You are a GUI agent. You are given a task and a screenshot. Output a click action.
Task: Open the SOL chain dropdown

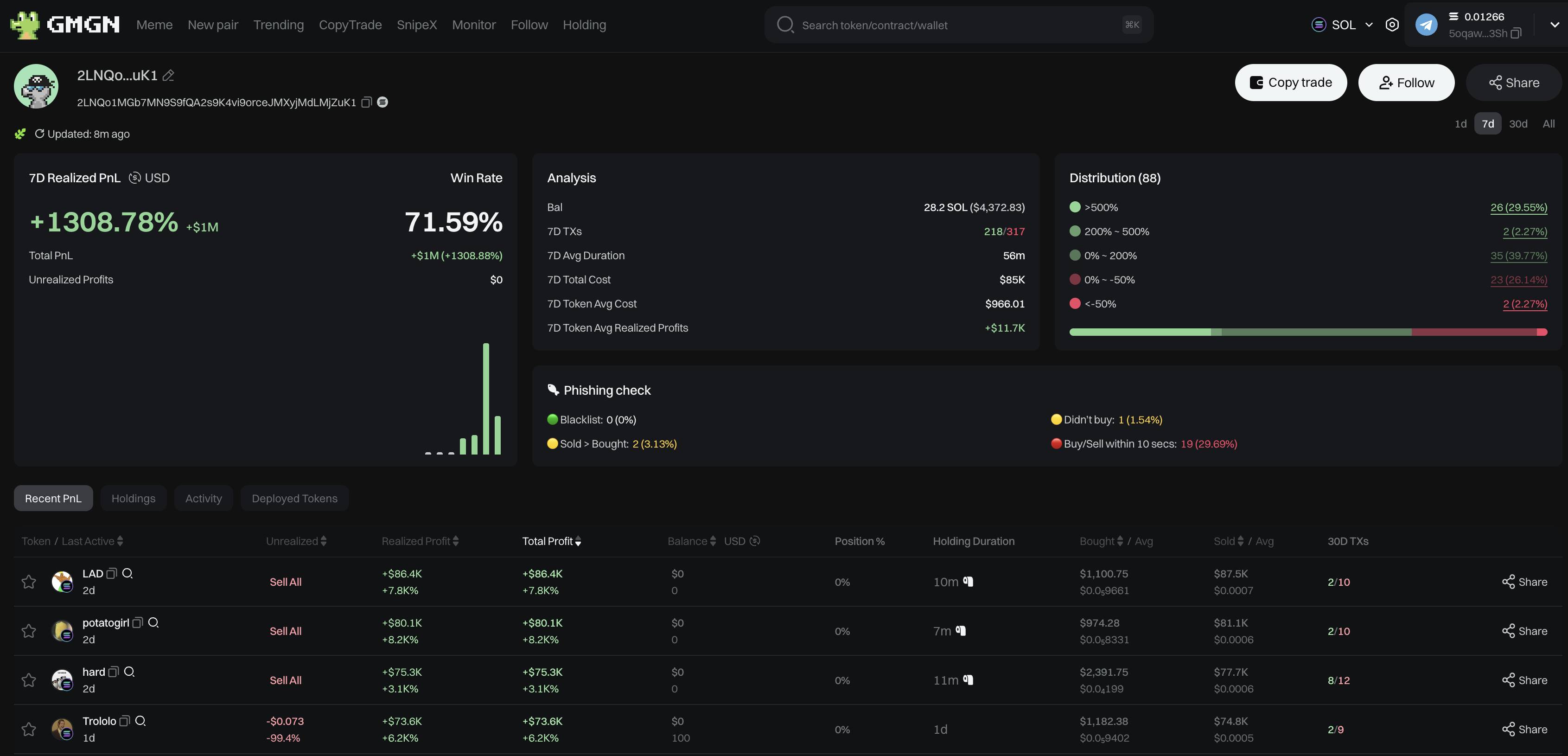tap(1343, 25)
